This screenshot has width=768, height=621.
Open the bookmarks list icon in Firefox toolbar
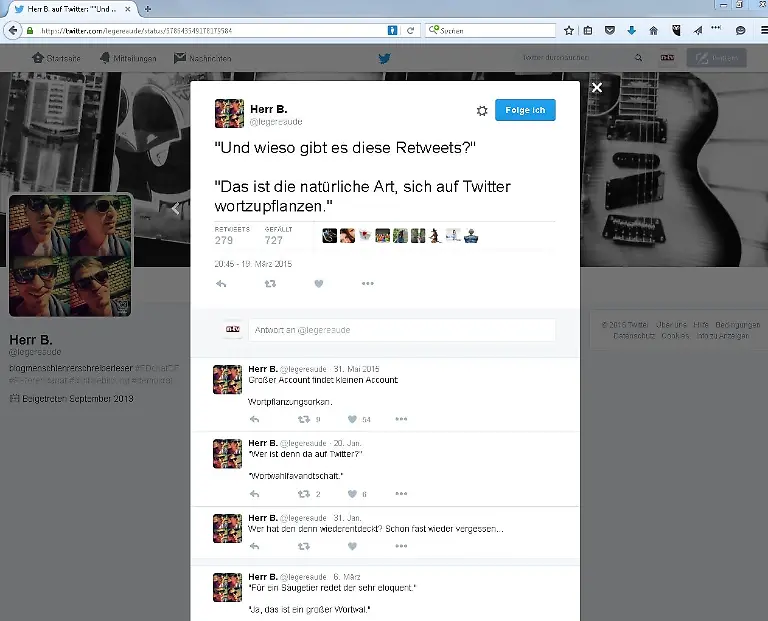(x=588, y=30)
